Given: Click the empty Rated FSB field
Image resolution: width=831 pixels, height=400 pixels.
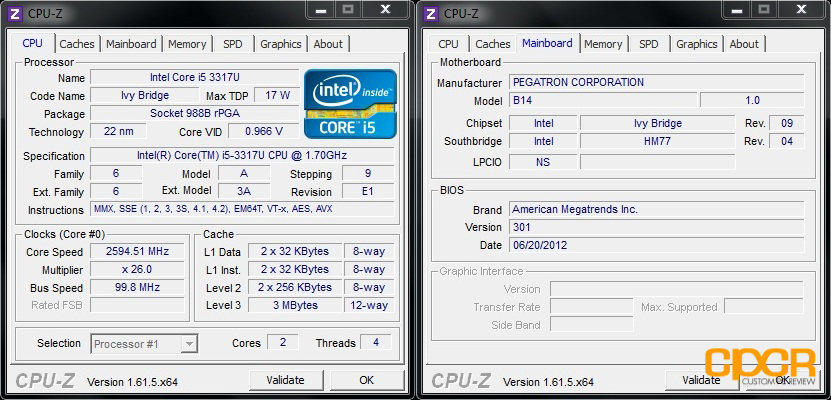Looking at the screenshot, I should click(137, 305).
